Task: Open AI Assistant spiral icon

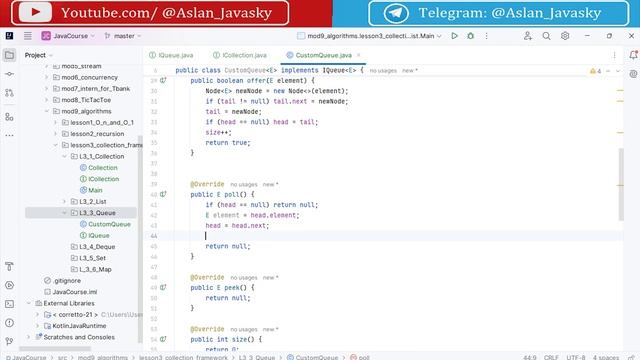Action: tap(633, 74)
